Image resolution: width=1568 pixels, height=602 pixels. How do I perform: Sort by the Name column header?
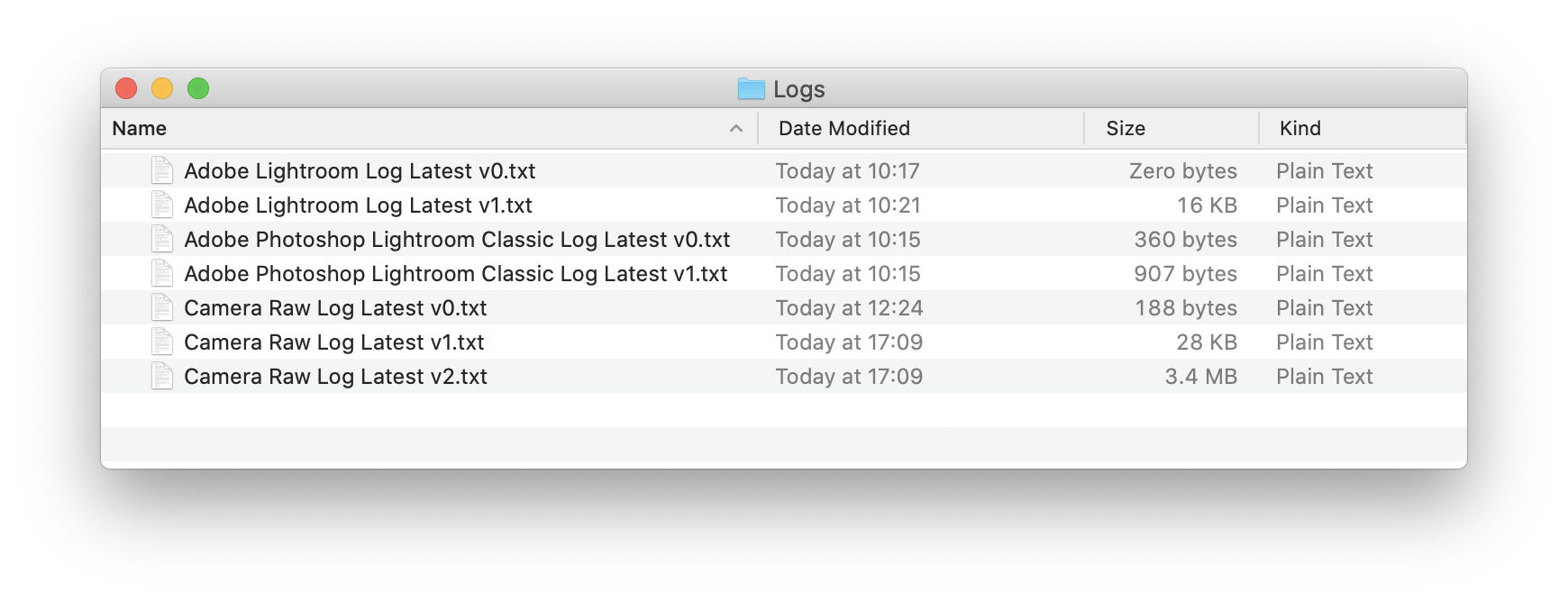click(429, 128)
